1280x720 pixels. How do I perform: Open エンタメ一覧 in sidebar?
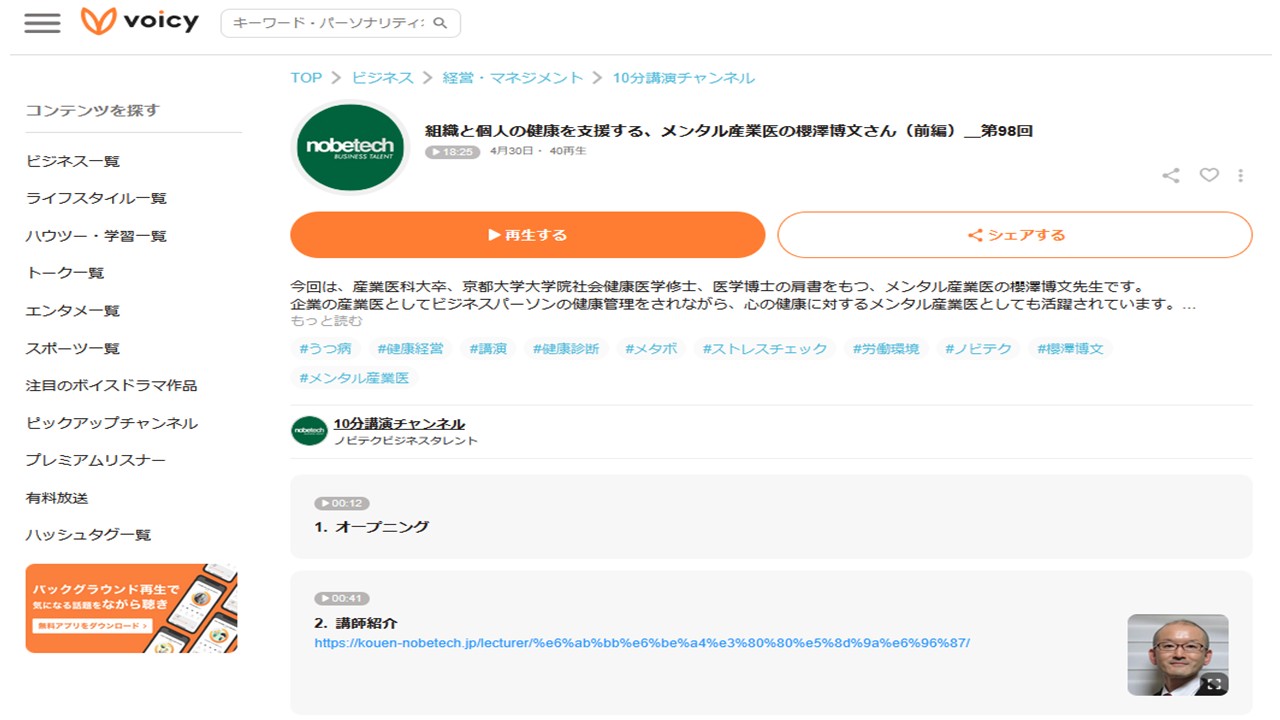[x=73, y=311]
